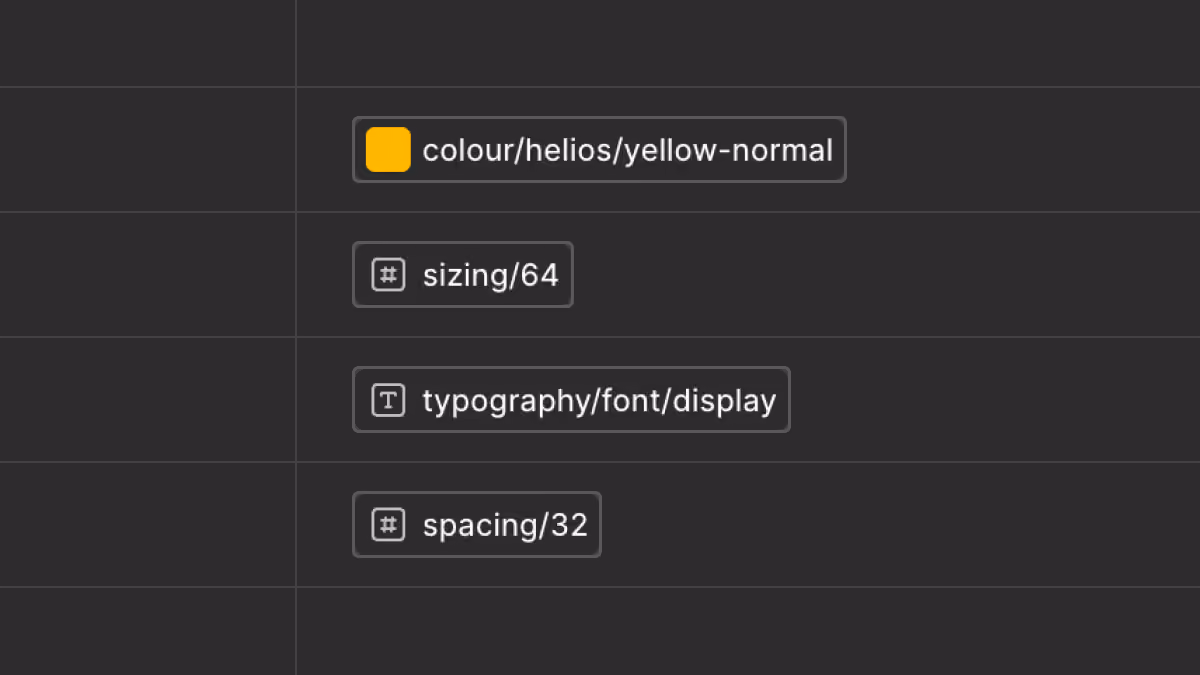Click blank cell area right of sizing/64 chip
Image resolution: width=1200 pixels, height=675 pixels.
pyautogui.click(x=887, y=275)
